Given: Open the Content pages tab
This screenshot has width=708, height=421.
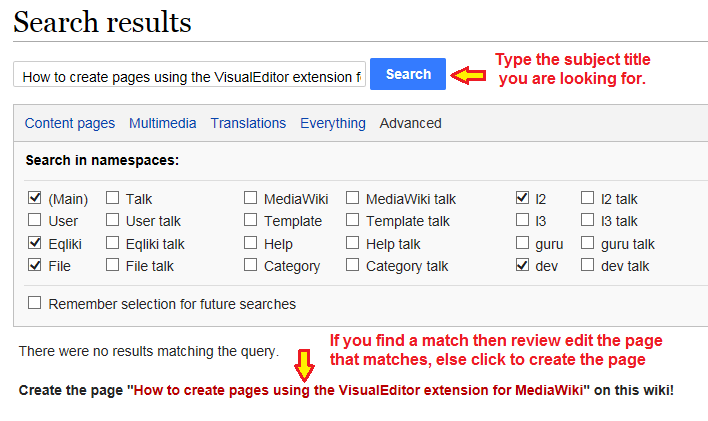Looking at the screenshot, I should pos(70,123).
